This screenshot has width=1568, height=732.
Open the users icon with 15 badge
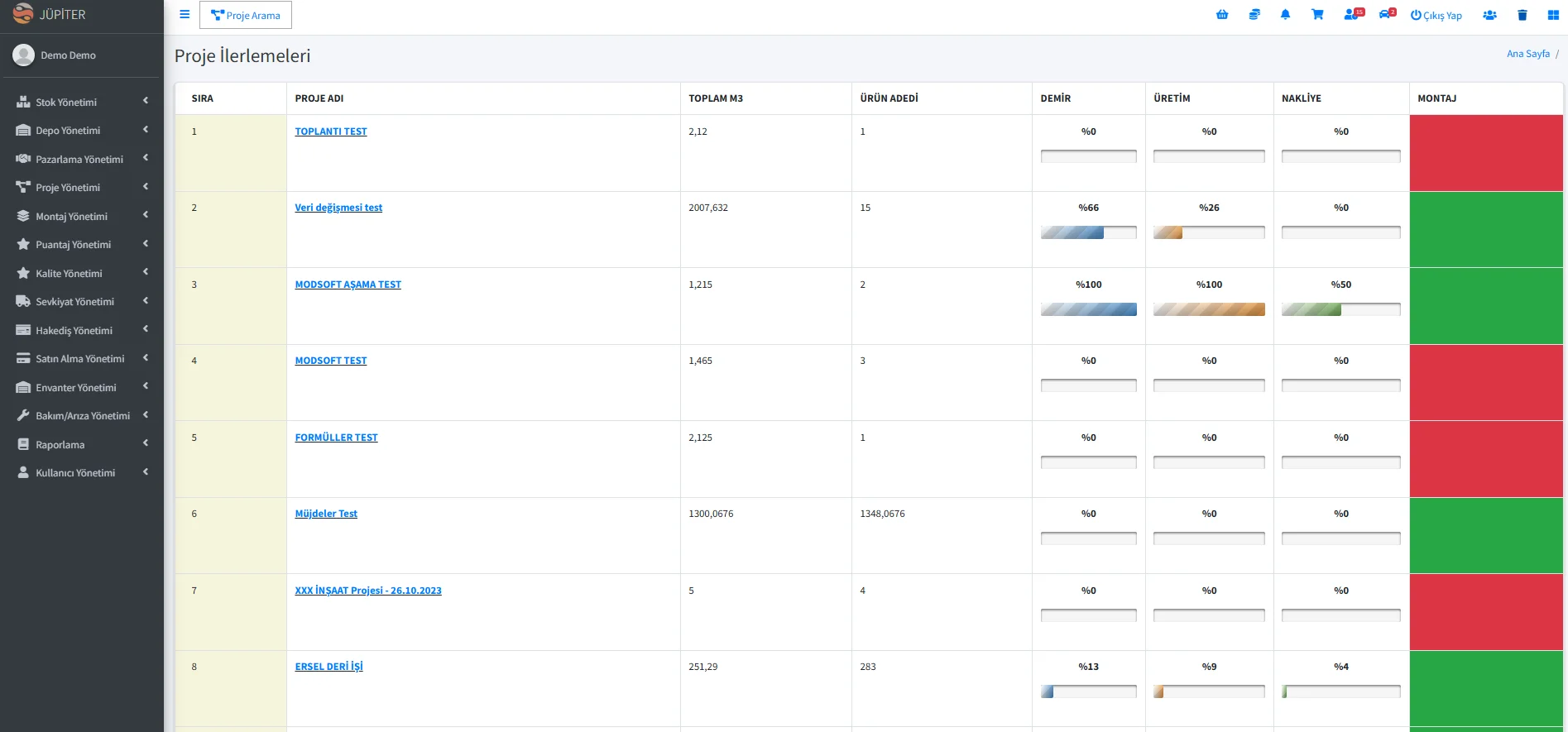pos(1354,14)
